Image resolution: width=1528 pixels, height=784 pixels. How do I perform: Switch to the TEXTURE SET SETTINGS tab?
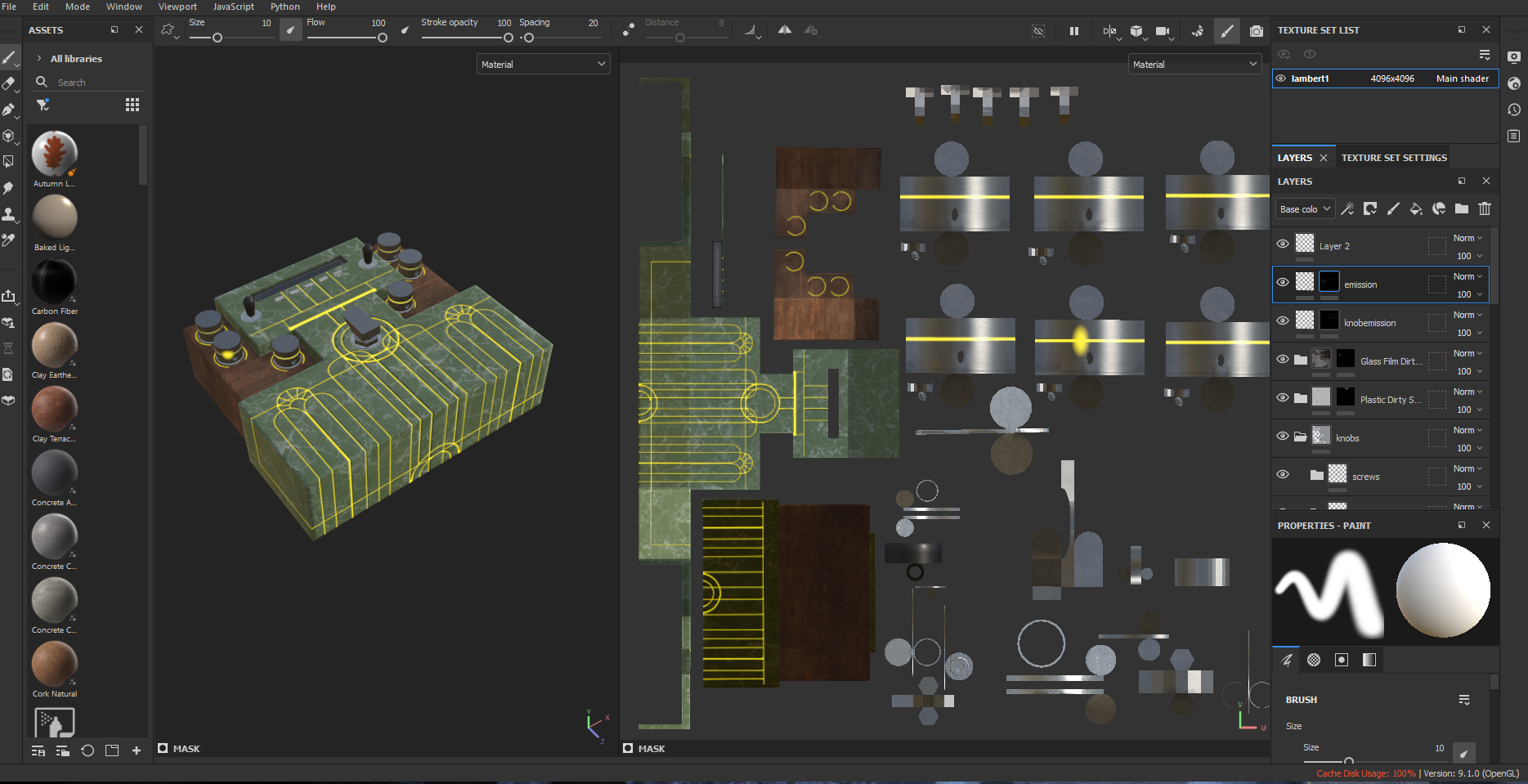pos(1393,157)
